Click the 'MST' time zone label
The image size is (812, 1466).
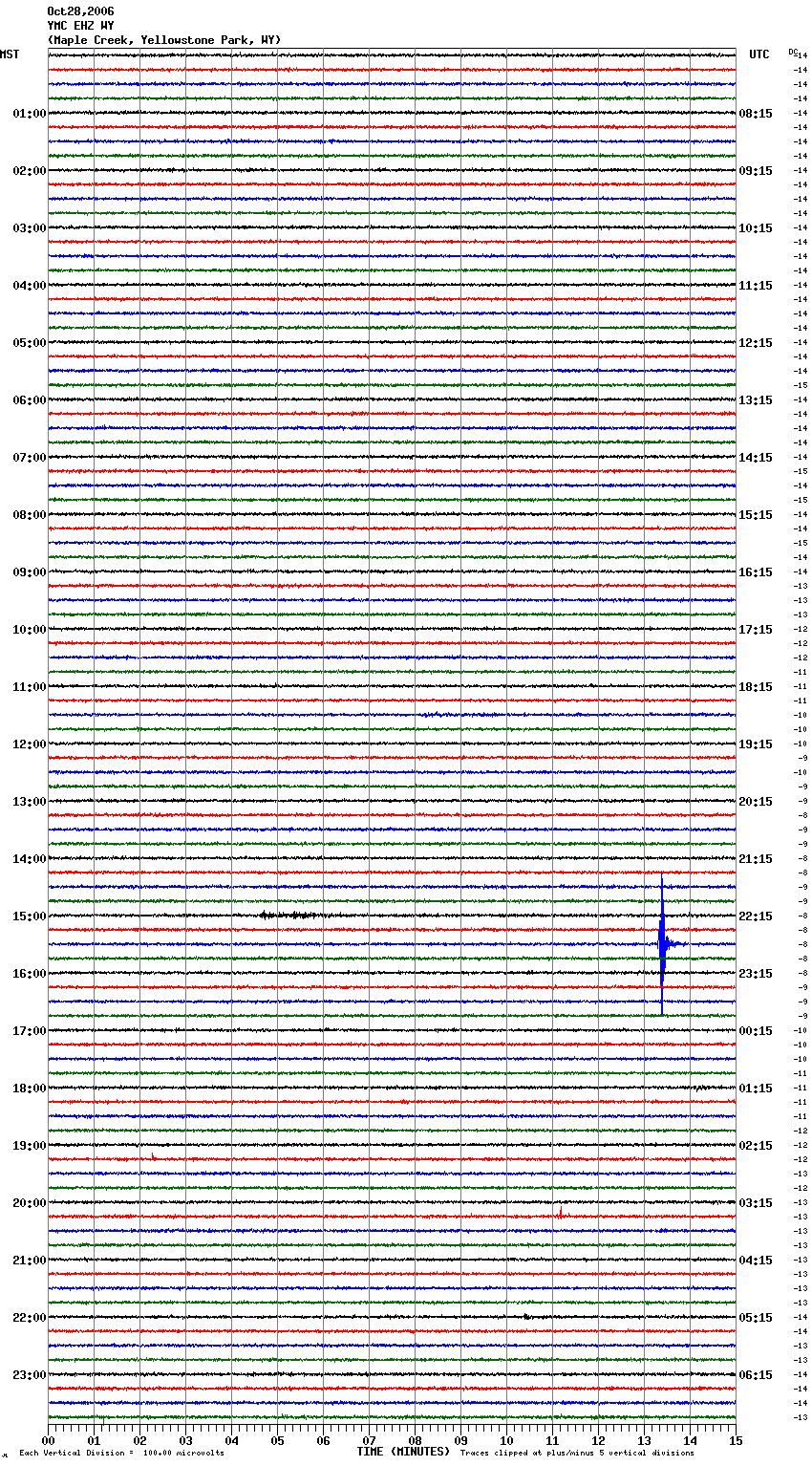[x=10, y=54]
